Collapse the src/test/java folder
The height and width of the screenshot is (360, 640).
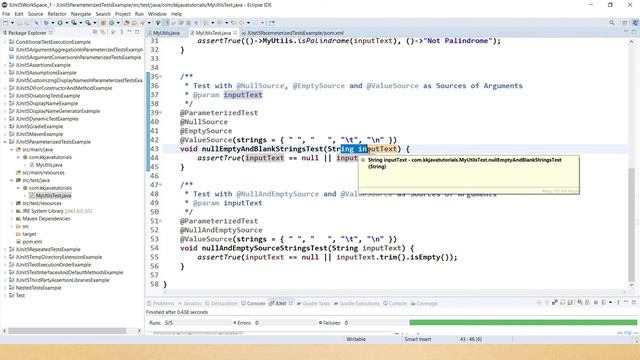[x=12, y=180]
